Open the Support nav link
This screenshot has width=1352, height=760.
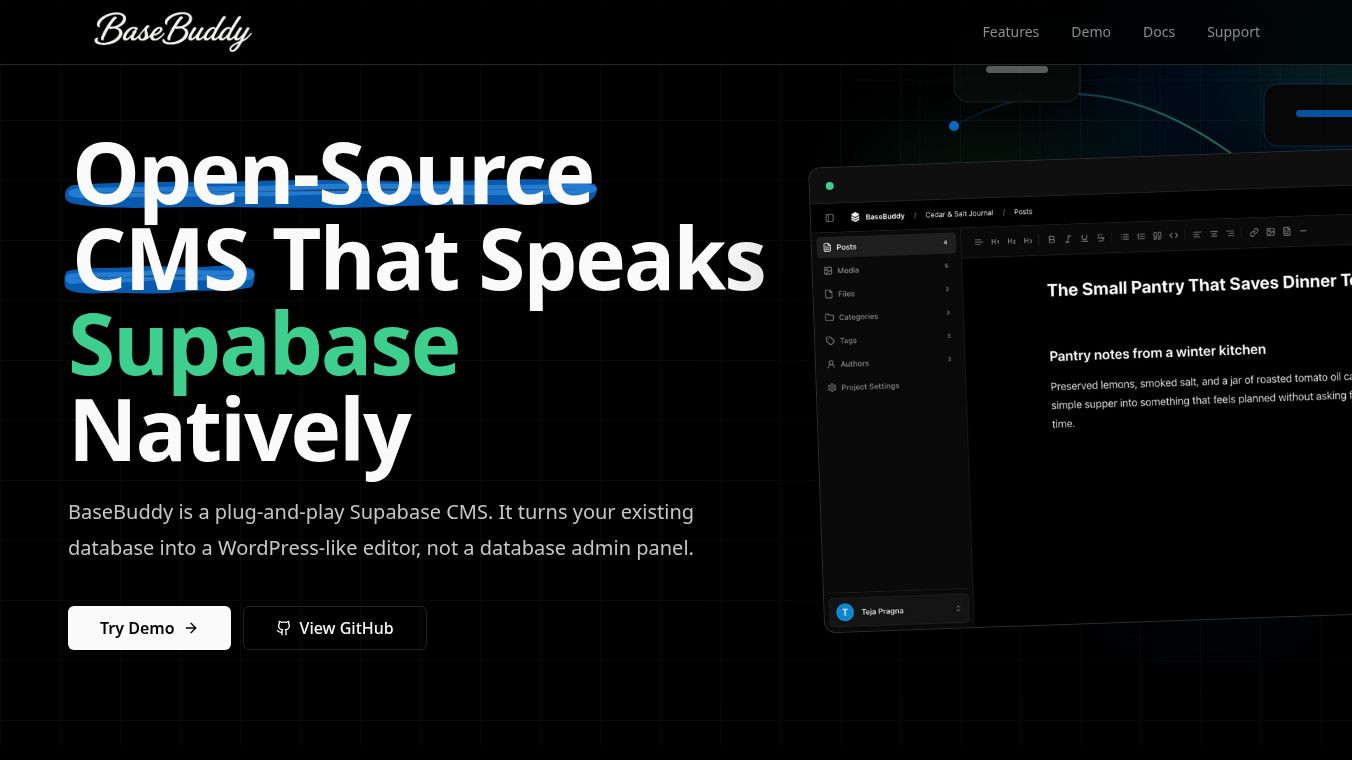(1233, 32)
